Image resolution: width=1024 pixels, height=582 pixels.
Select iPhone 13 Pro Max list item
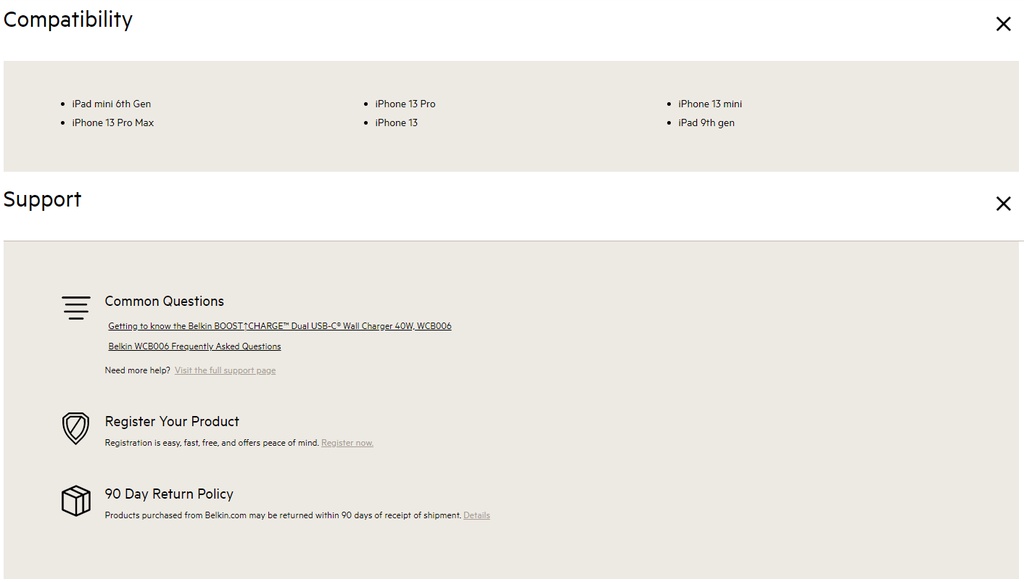113,123
